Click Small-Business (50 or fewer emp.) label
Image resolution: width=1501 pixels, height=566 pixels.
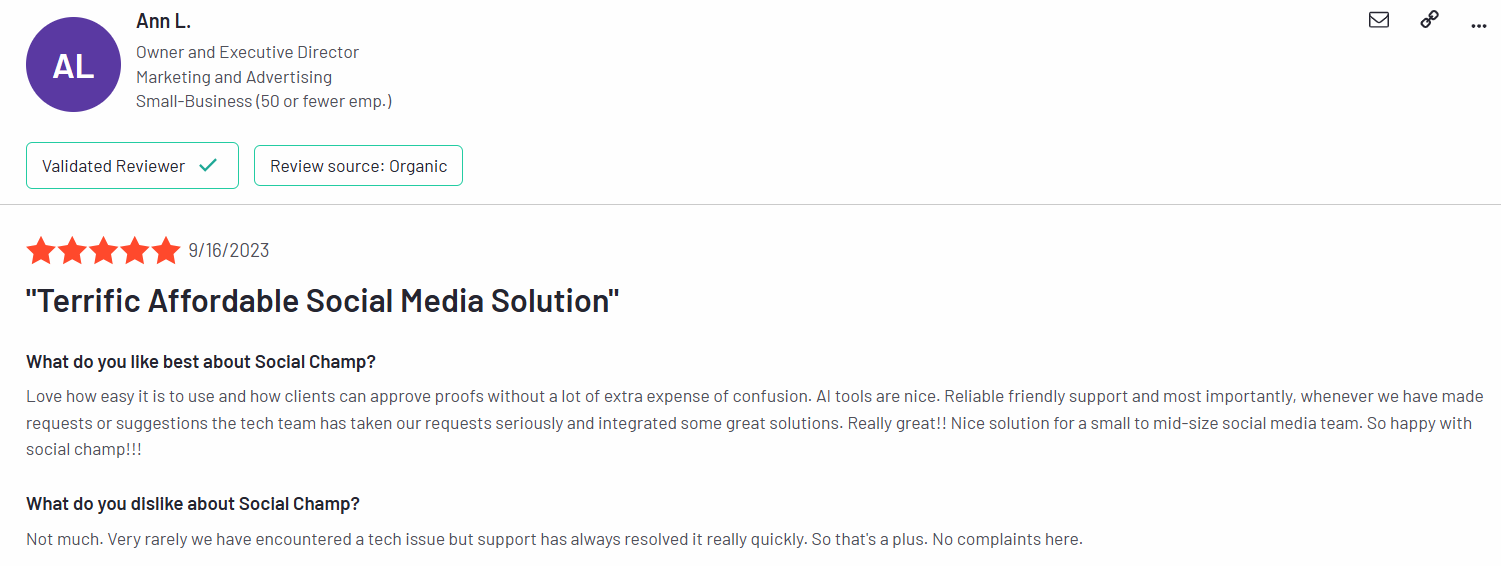pos(264,101)
